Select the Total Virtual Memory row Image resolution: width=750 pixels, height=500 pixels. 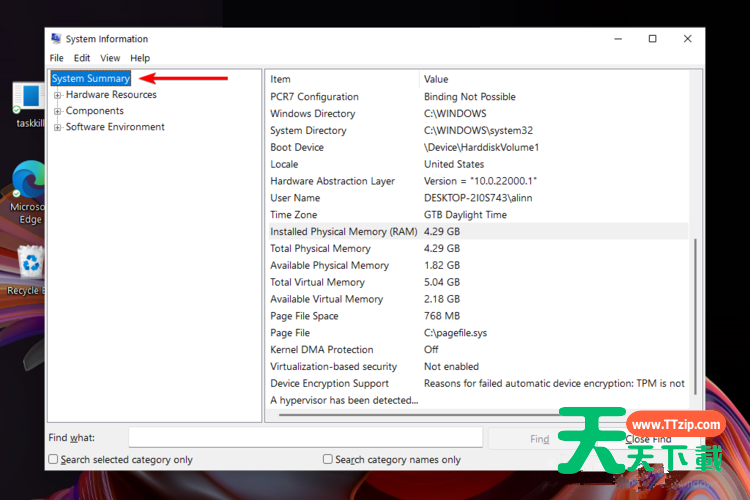click(x=478, y=282)
